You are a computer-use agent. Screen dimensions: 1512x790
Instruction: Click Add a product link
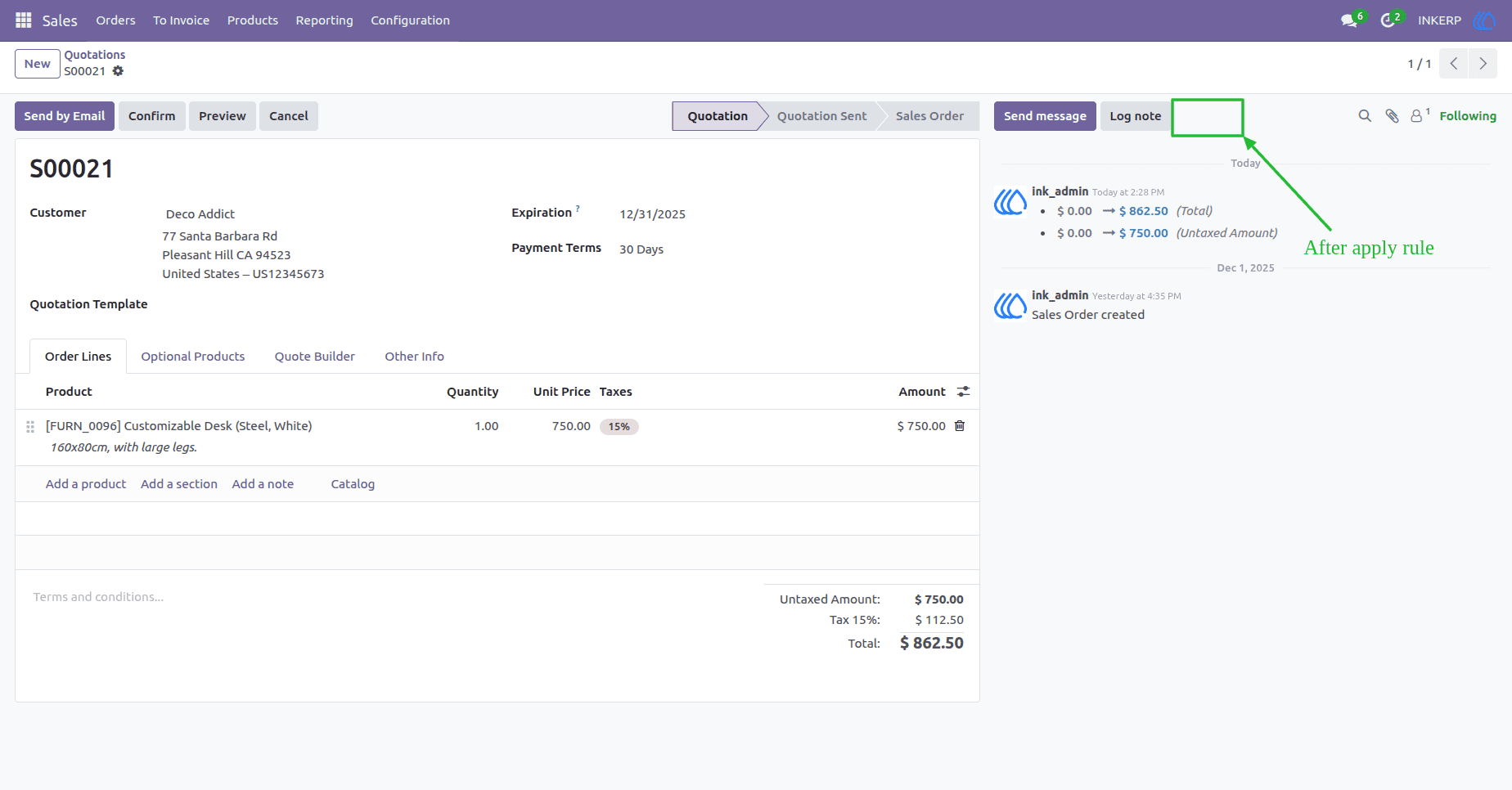86,484
